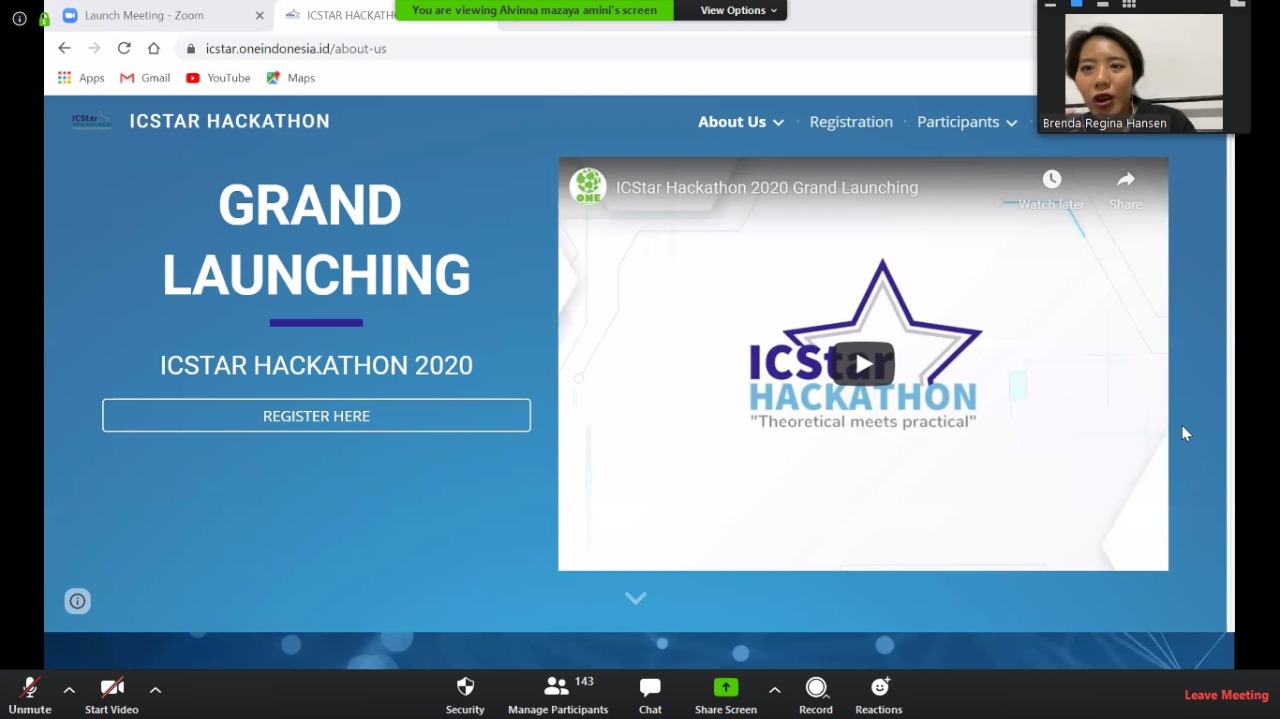Image resolution: width=1280 pixels, height=719 pixels.
Task: Open the View Options dropdown
Action: [739, 10]
